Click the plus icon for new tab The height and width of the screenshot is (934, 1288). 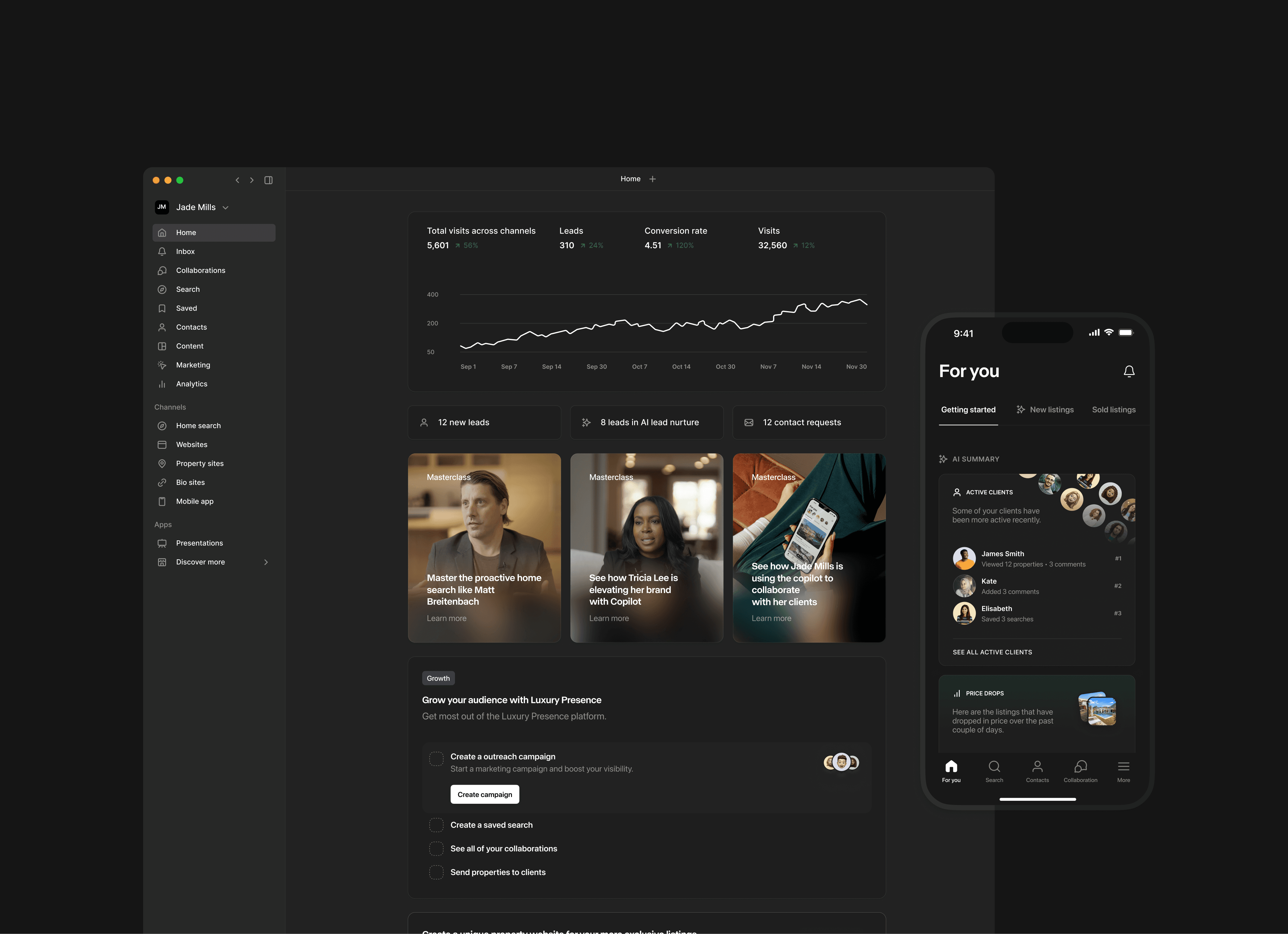(x=653, y=179)
